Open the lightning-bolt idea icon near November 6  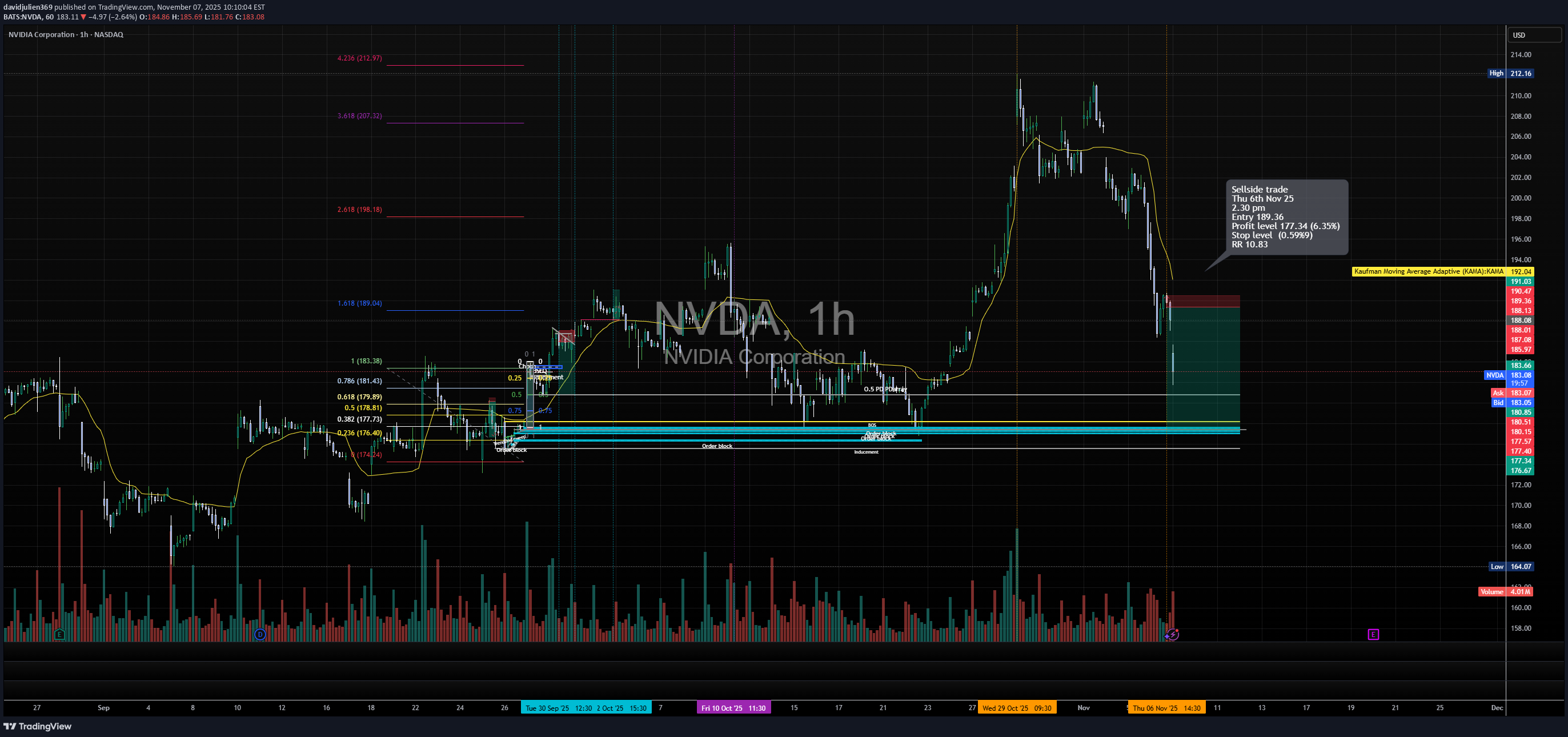[x=1173, y=635]
